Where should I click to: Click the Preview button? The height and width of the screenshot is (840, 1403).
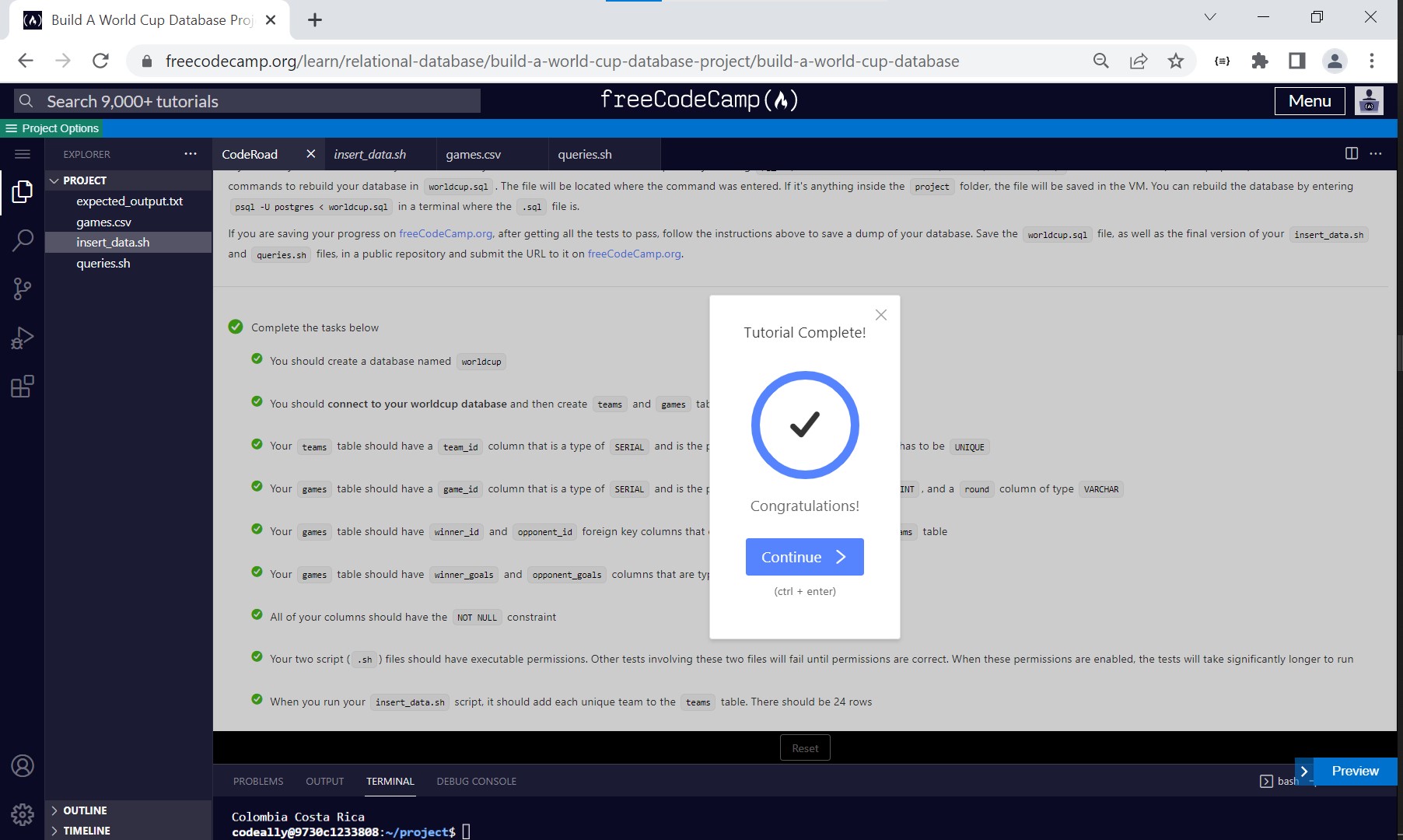click(x=1355, y=772)
